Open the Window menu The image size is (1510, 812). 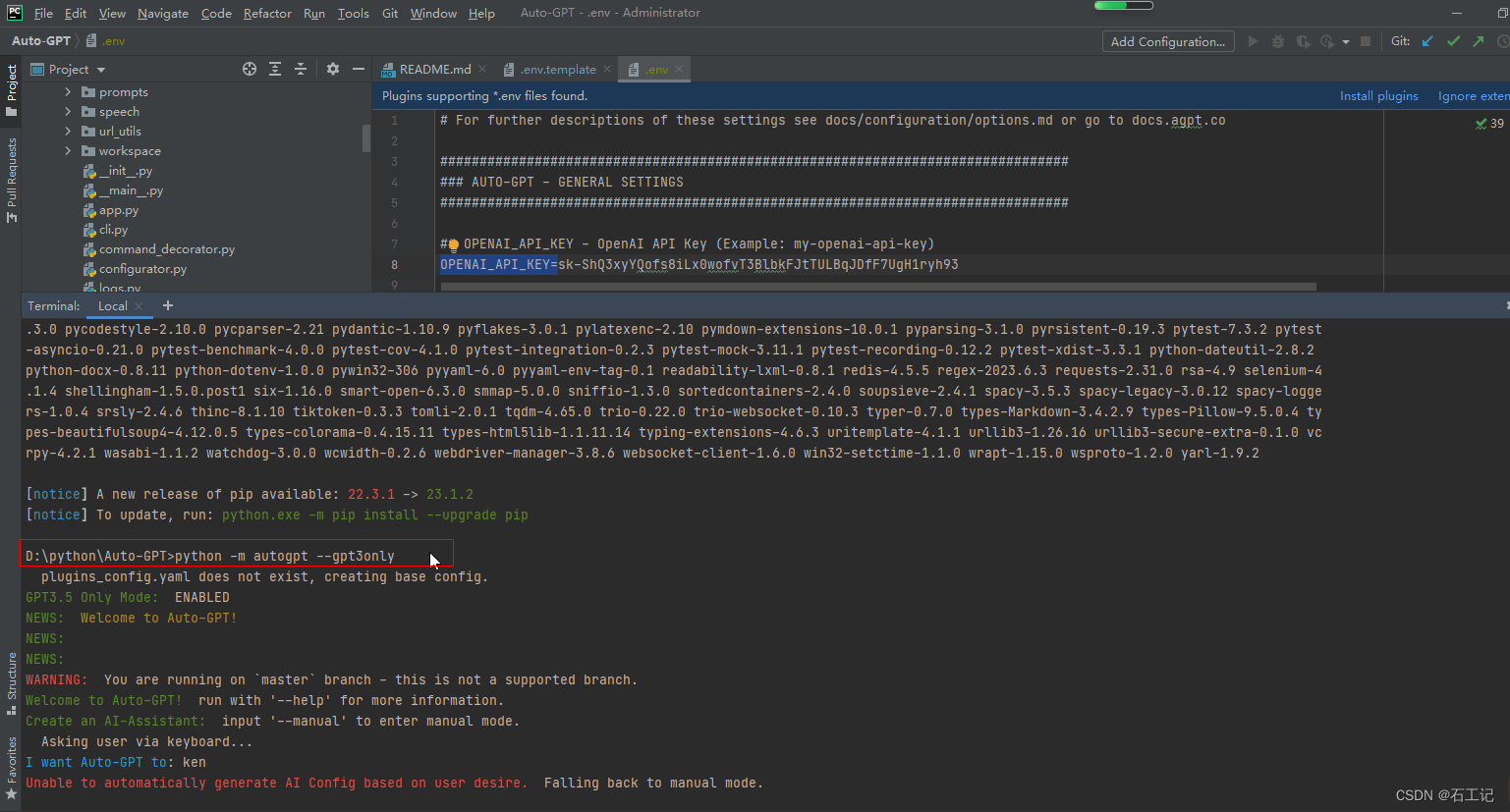(433, 13)
